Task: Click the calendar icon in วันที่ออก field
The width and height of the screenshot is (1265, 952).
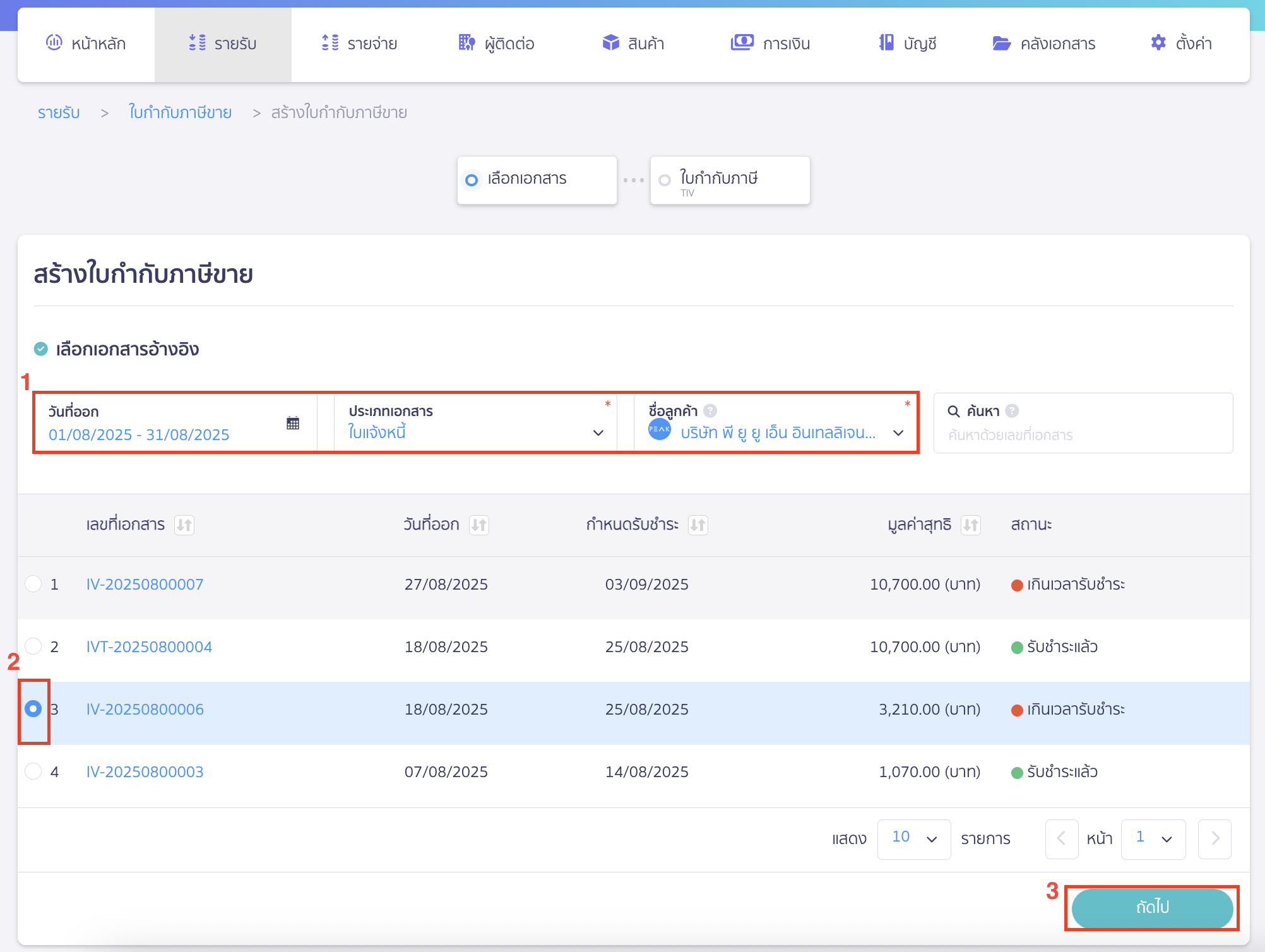Action: pos(292,423)
